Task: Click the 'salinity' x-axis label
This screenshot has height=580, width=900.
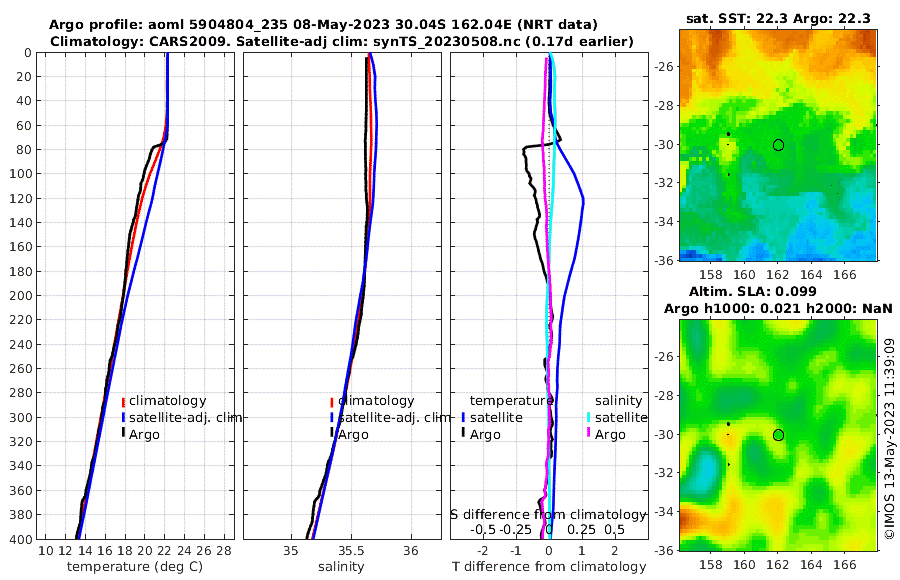Action: pos(341,566)
